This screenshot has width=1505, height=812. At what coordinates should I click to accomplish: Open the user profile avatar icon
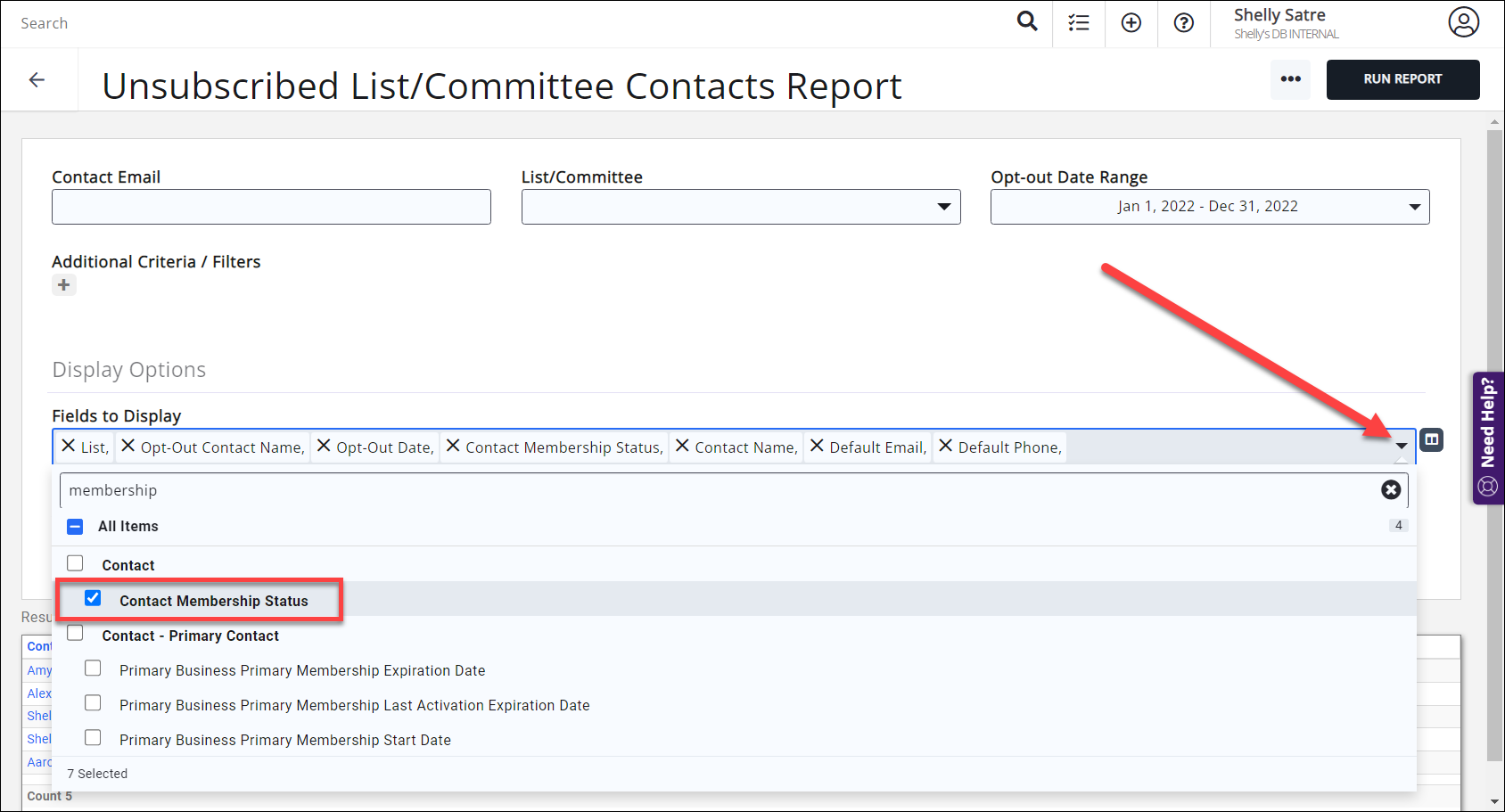click(1463, 22)
